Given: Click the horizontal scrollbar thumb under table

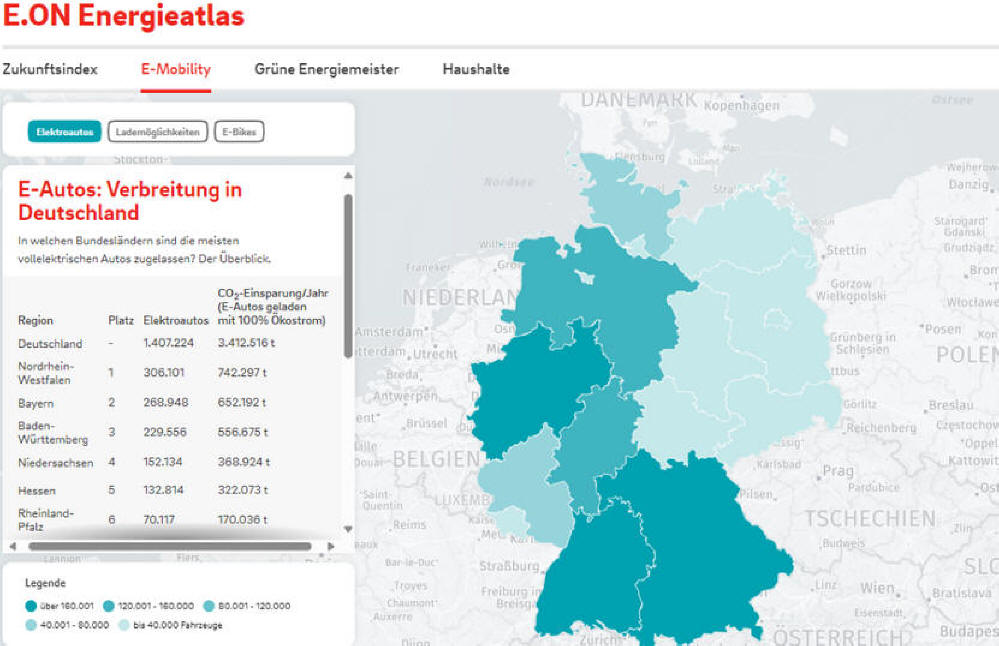Looking at the screenshot, I should click(170, 546).
